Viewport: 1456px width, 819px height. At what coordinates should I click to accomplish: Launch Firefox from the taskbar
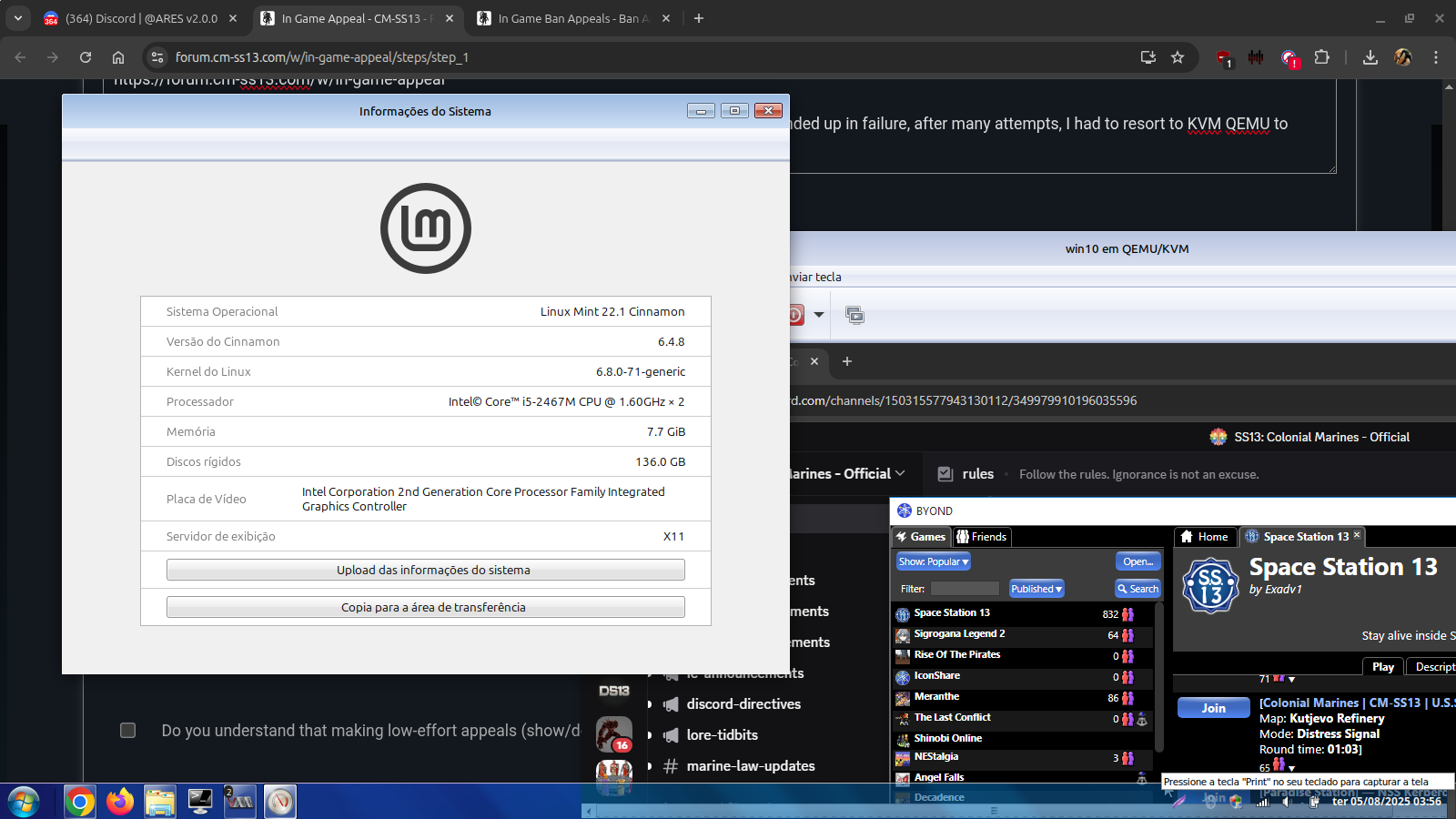click(x=119, y=802)
